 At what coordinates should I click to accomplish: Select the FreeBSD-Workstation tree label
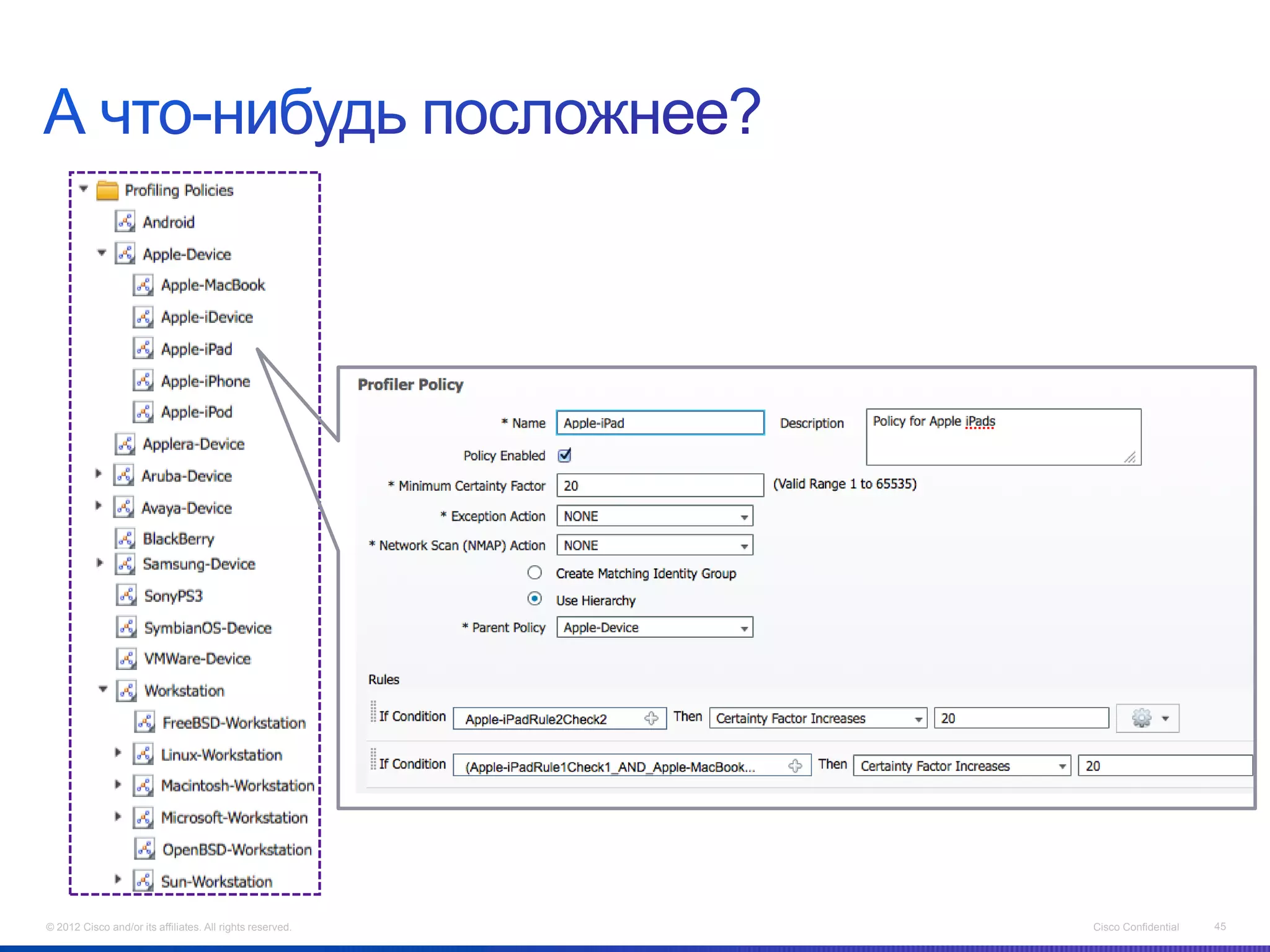pyautogui.click(x=234, y=723)
